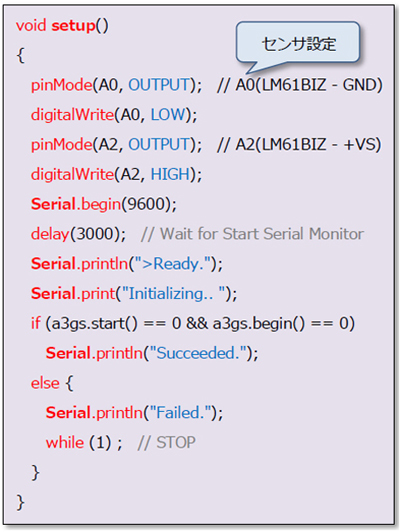
Task: Click the while (1) statement
Action: click(84, 443)
